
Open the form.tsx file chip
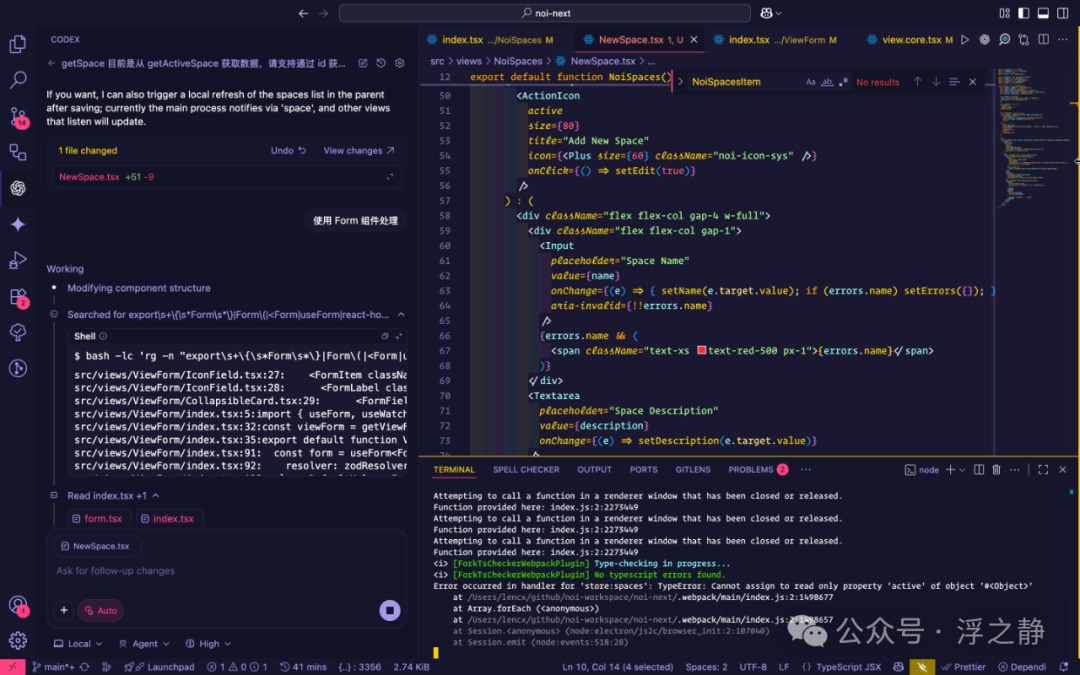[x=98, y=519]
